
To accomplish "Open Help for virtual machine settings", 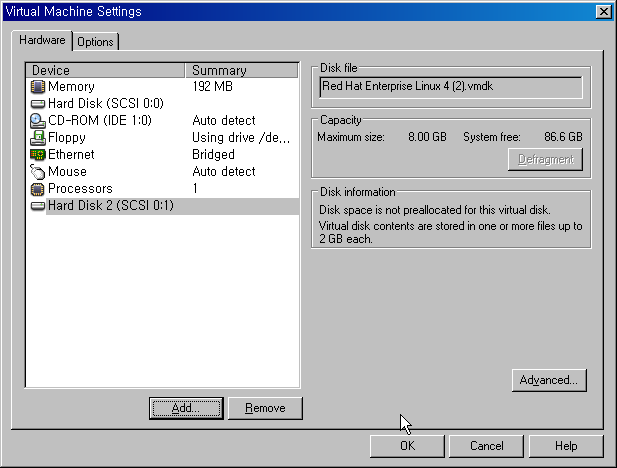I will tap(566, 446).
